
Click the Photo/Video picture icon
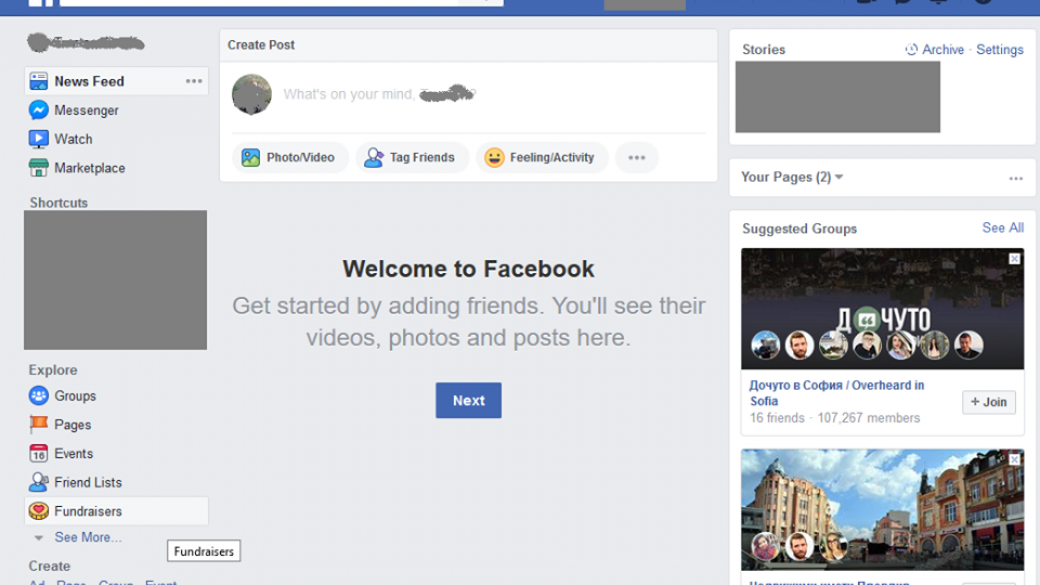click(x=250, y=158)
